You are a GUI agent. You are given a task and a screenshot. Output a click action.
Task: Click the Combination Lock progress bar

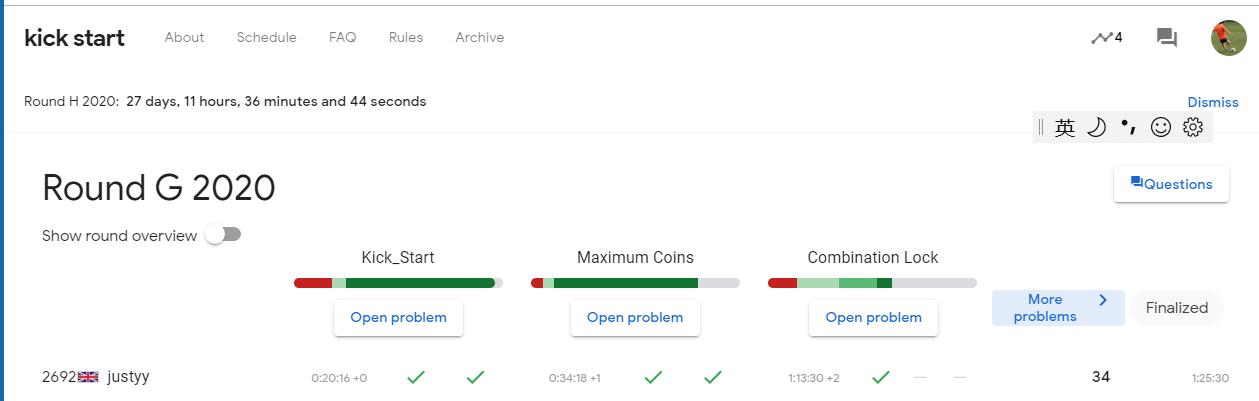click(x=872, y=283)
